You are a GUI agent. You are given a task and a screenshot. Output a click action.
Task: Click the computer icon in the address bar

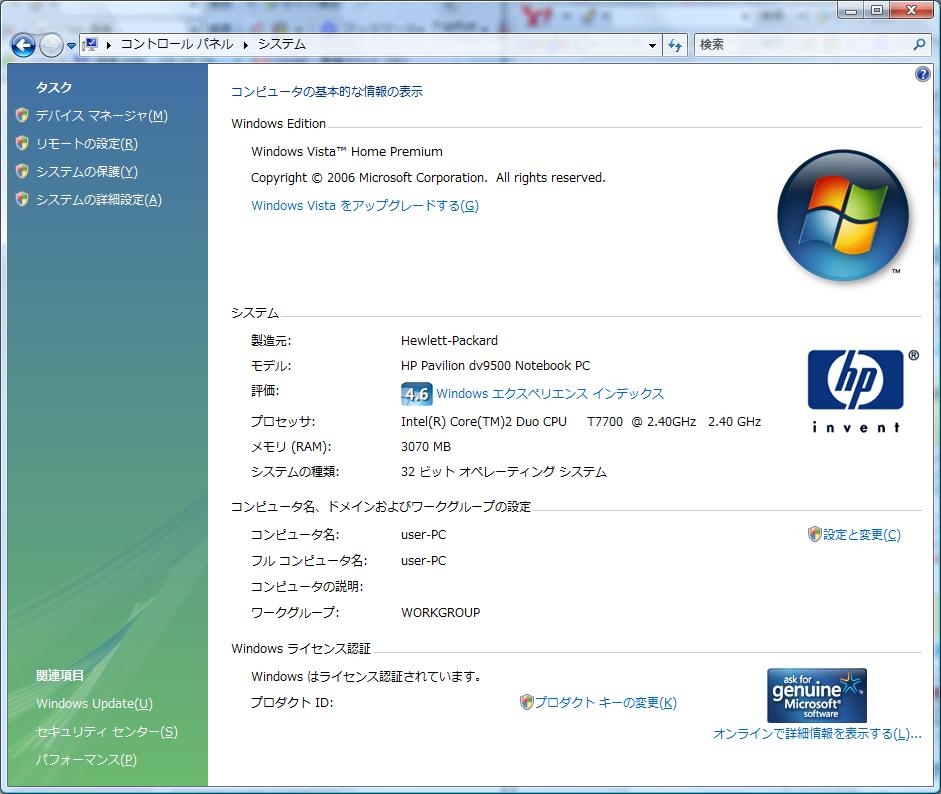pyautogui.click(x=91, y=44)
